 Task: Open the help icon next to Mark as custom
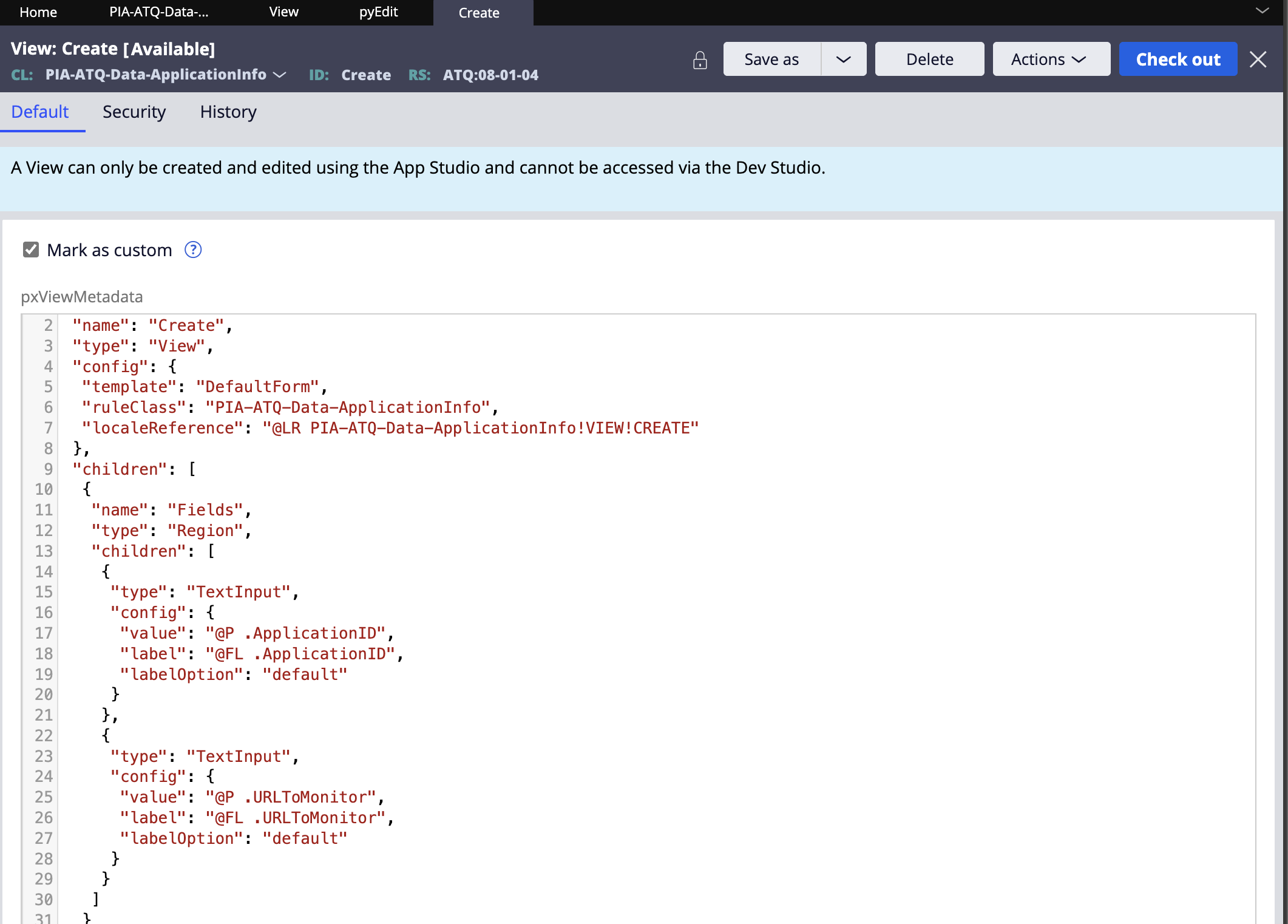193,250
